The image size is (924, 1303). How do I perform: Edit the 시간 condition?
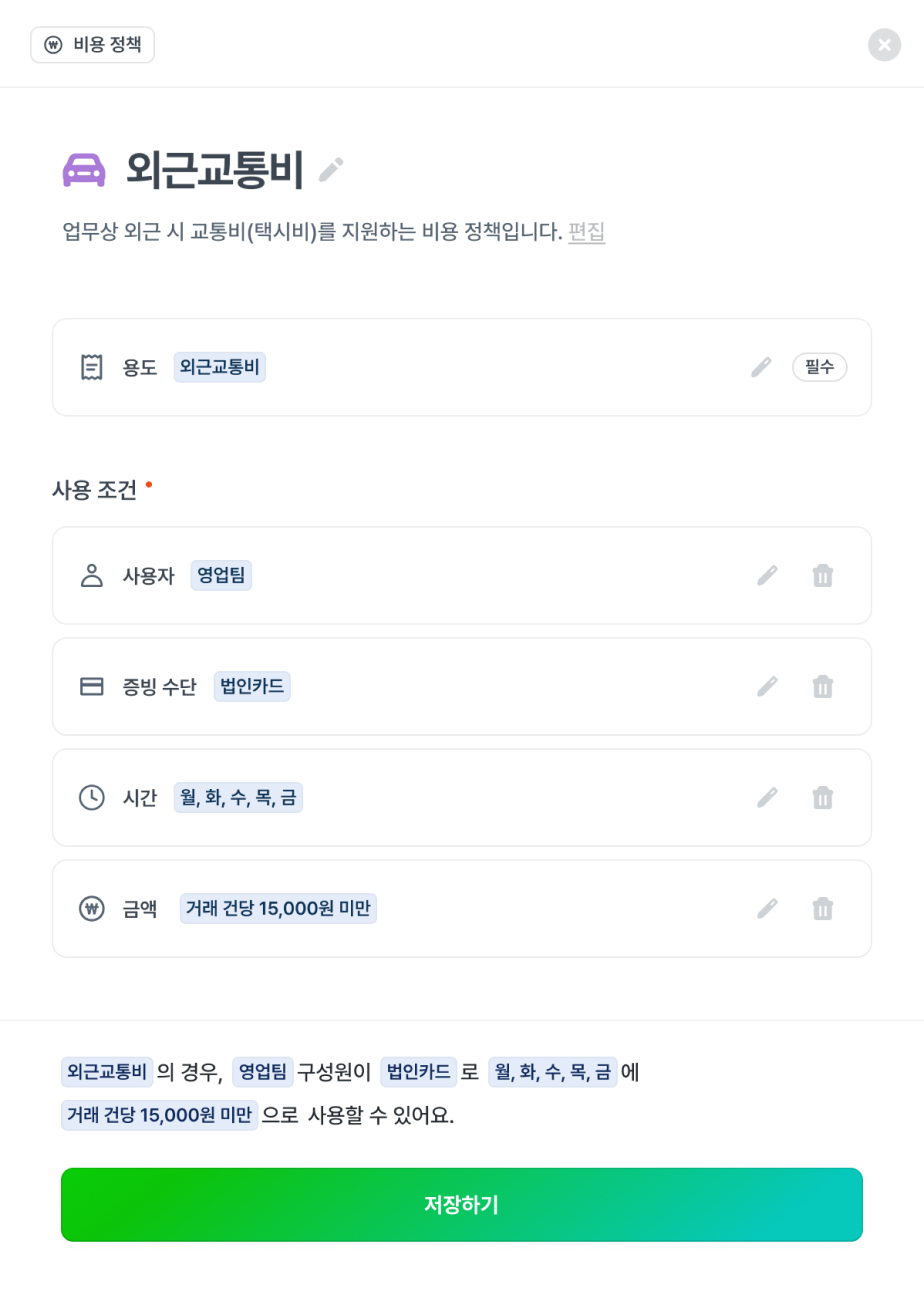pyautogui.click(x=767, y=797)
